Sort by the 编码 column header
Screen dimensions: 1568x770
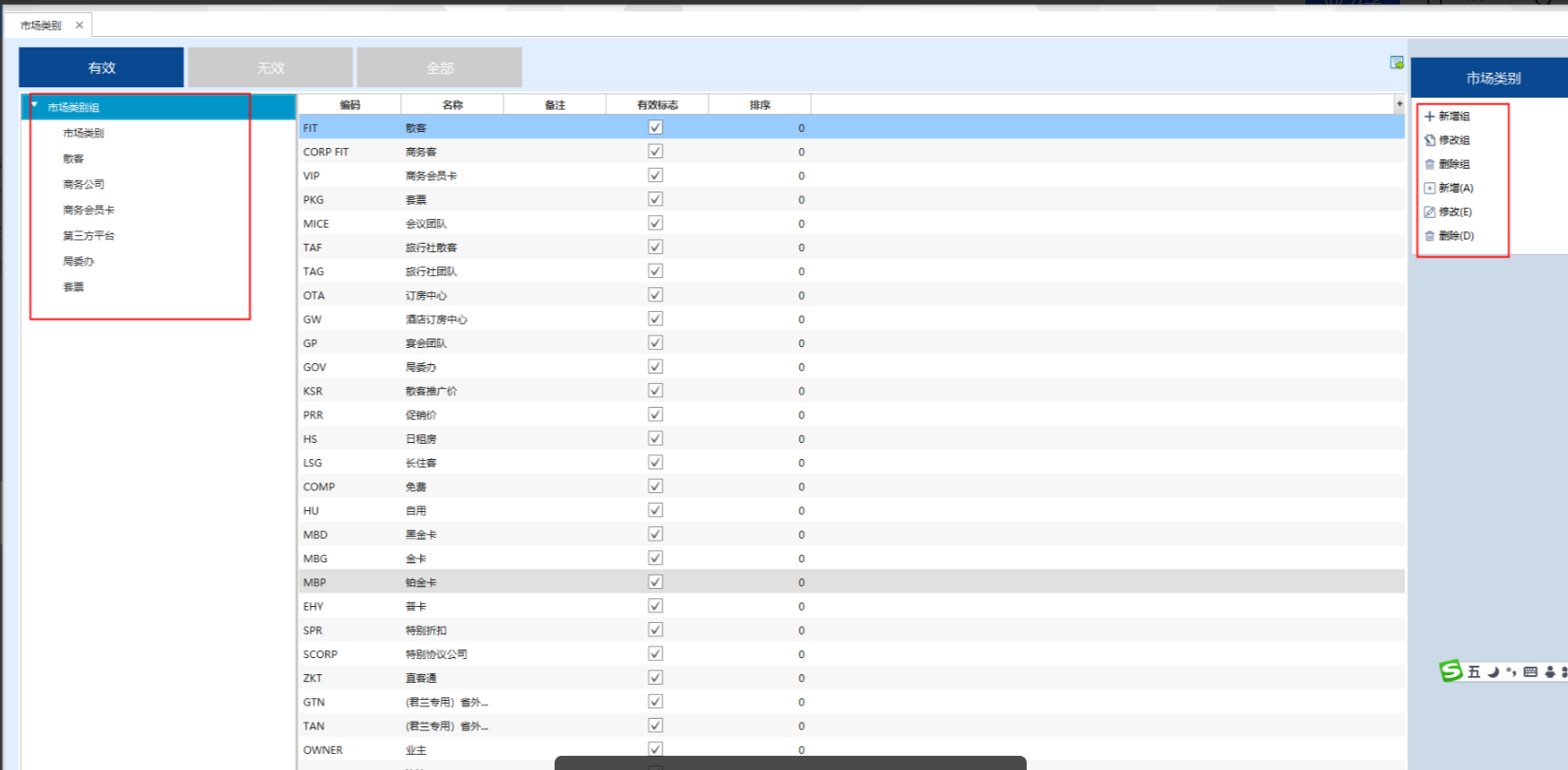350,104
